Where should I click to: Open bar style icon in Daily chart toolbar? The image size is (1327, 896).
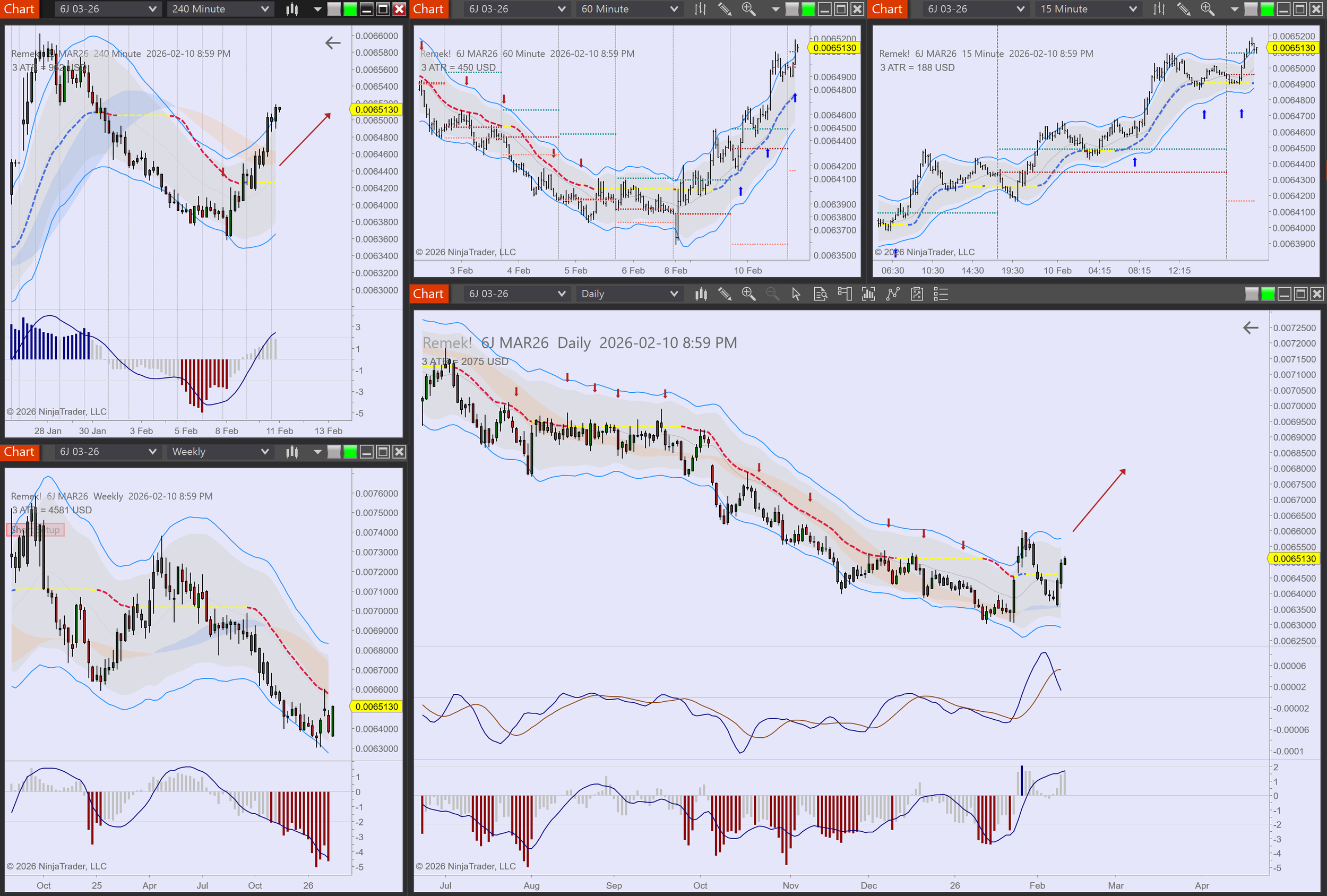(x=701, y=294)
